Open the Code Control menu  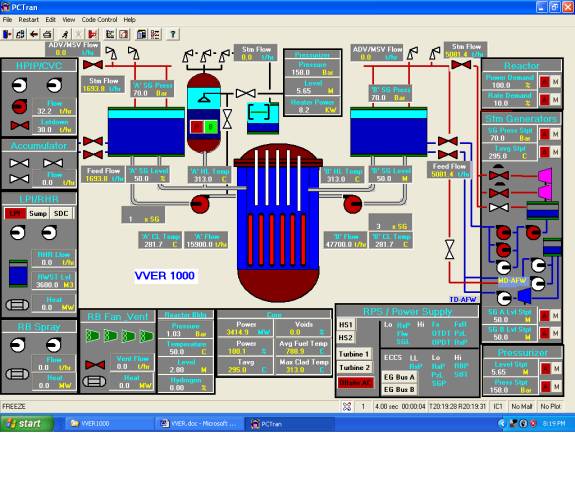pos(99,19)
